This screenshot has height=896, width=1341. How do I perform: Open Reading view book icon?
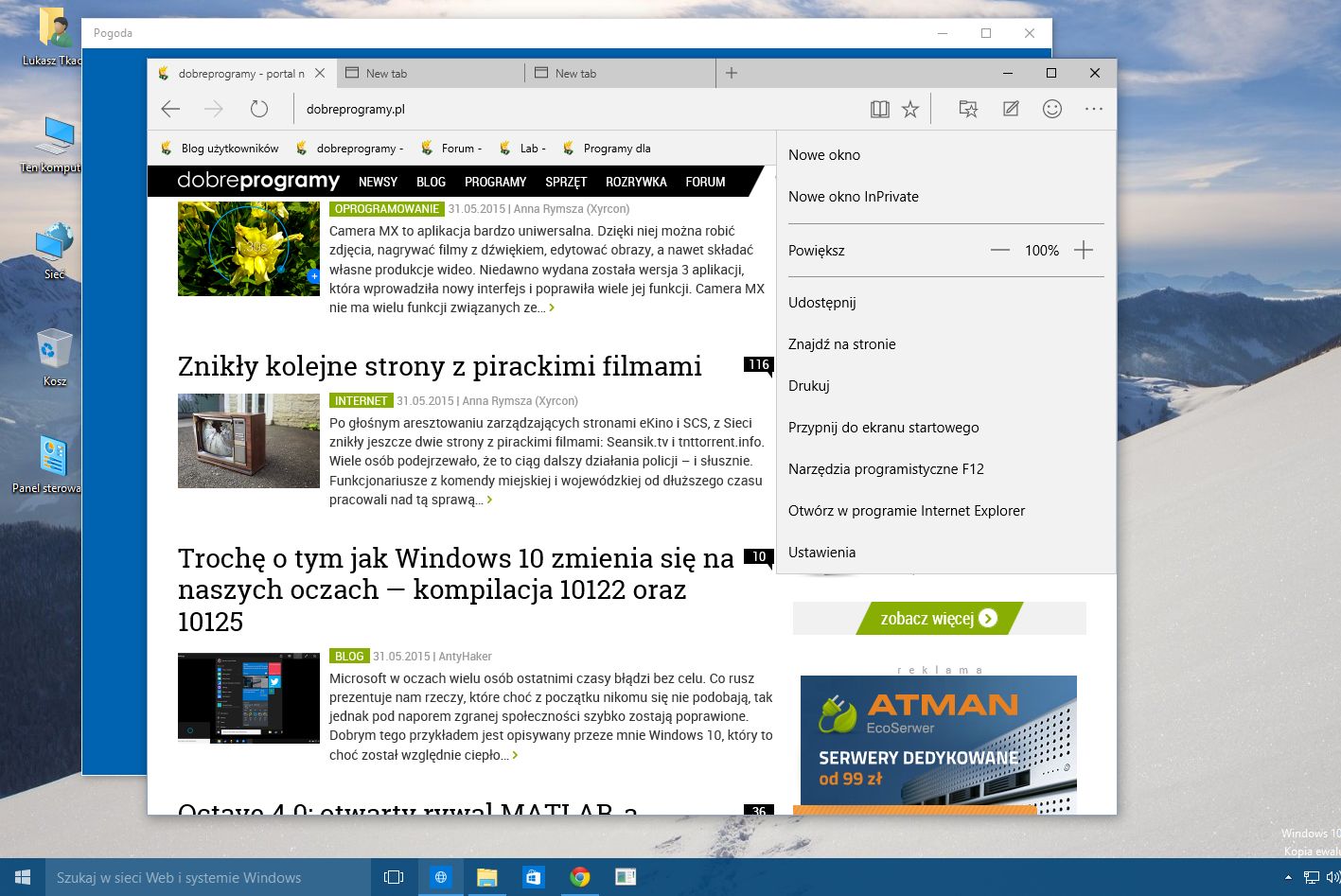(880, 110)
